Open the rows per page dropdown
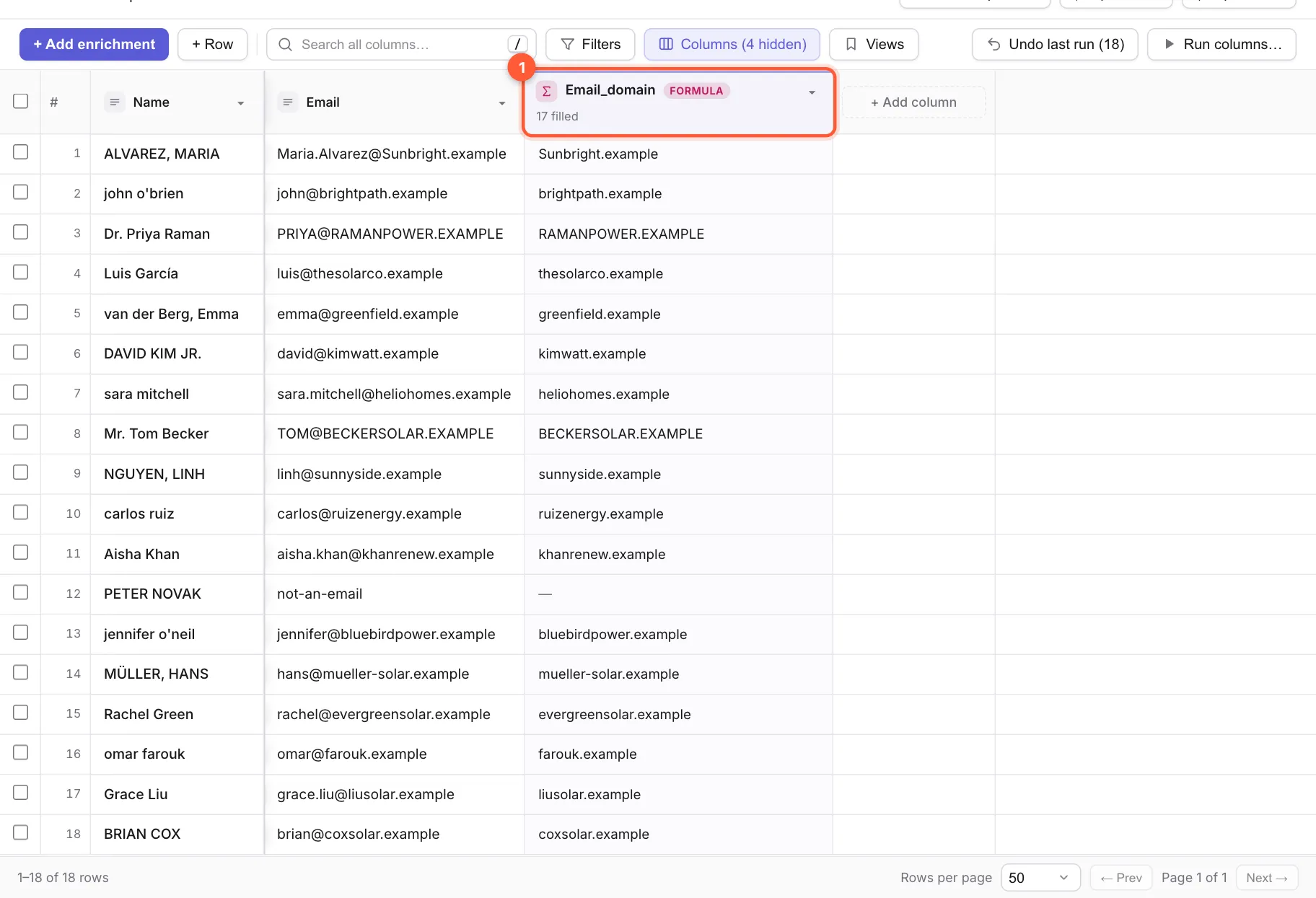1316x898 pixels. pos(1040,878)
